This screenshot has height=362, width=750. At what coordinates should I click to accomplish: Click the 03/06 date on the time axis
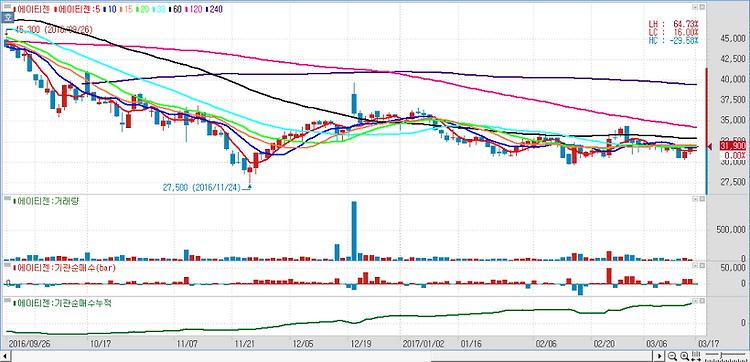pos(657,344)
